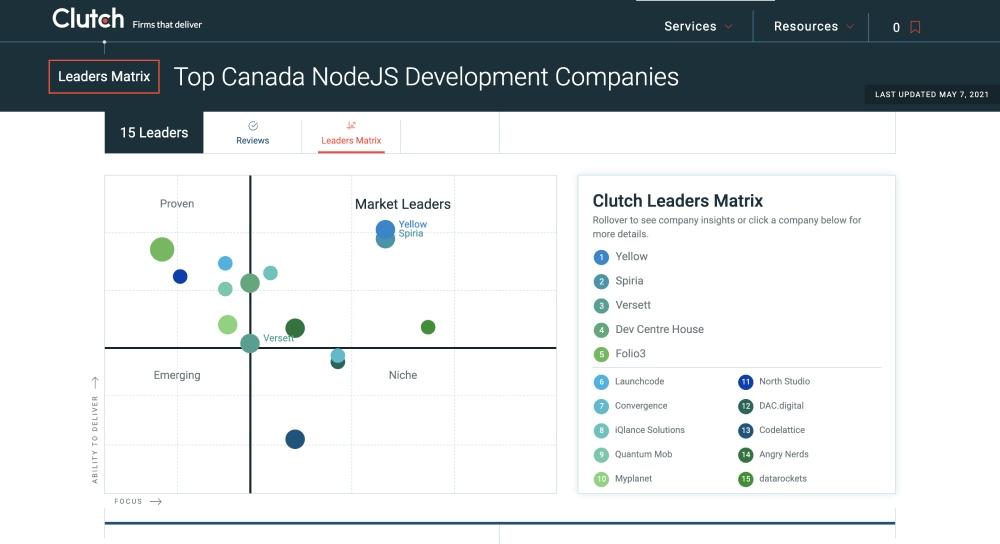1000x544 pixels.
Task: Click the dark navy bubble in Proven quadrant
Action: (180, 277)
